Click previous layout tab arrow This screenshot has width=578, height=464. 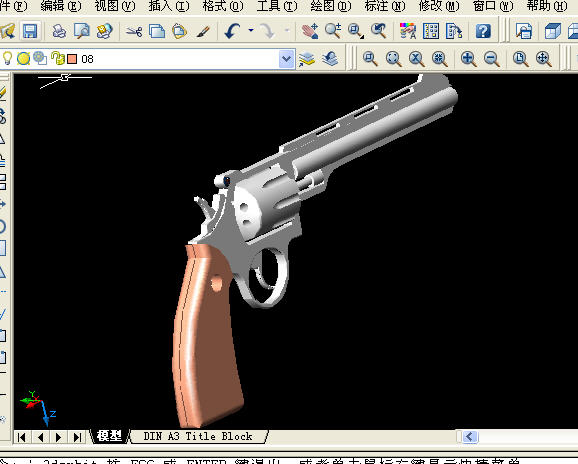click(41, 437)
